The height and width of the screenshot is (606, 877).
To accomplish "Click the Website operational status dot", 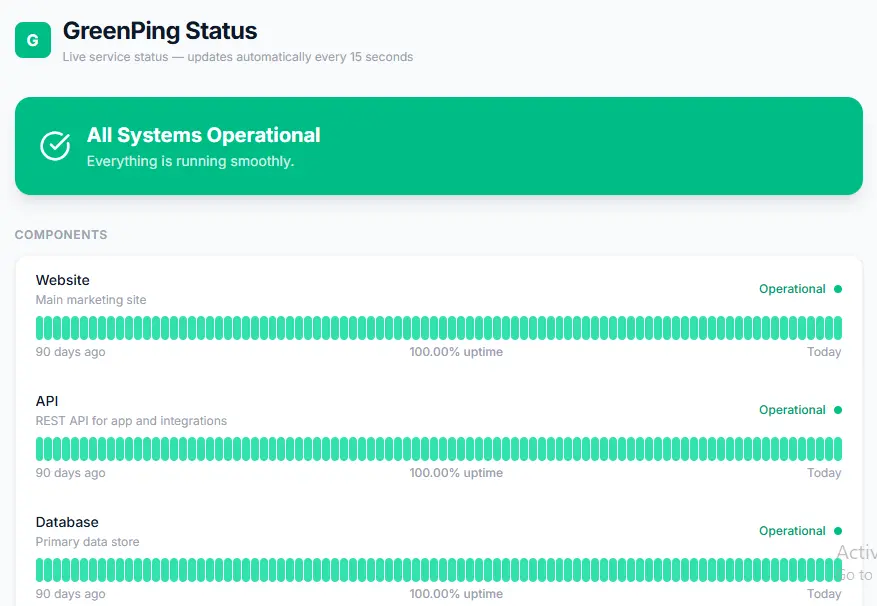I will click(838, 289).
